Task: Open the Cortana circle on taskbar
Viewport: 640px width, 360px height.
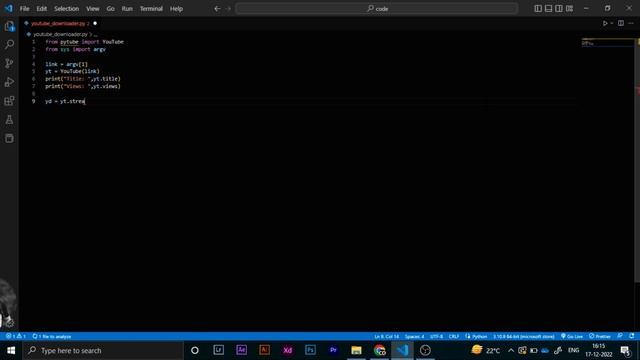Action: pos(195,350)
